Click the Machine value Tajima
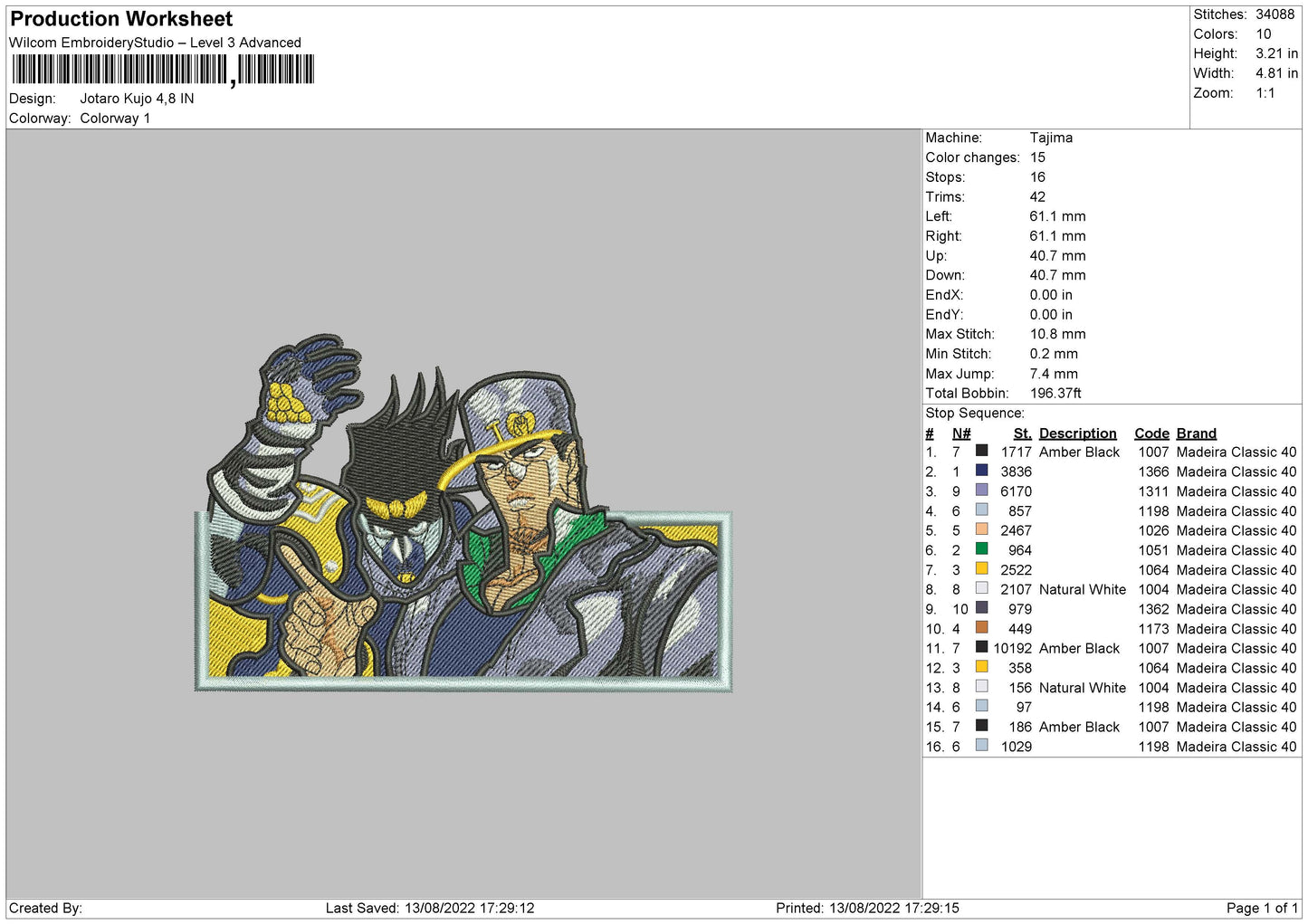The width and height of the screenshot is (1308, 924). click(x=1051, y=138)
